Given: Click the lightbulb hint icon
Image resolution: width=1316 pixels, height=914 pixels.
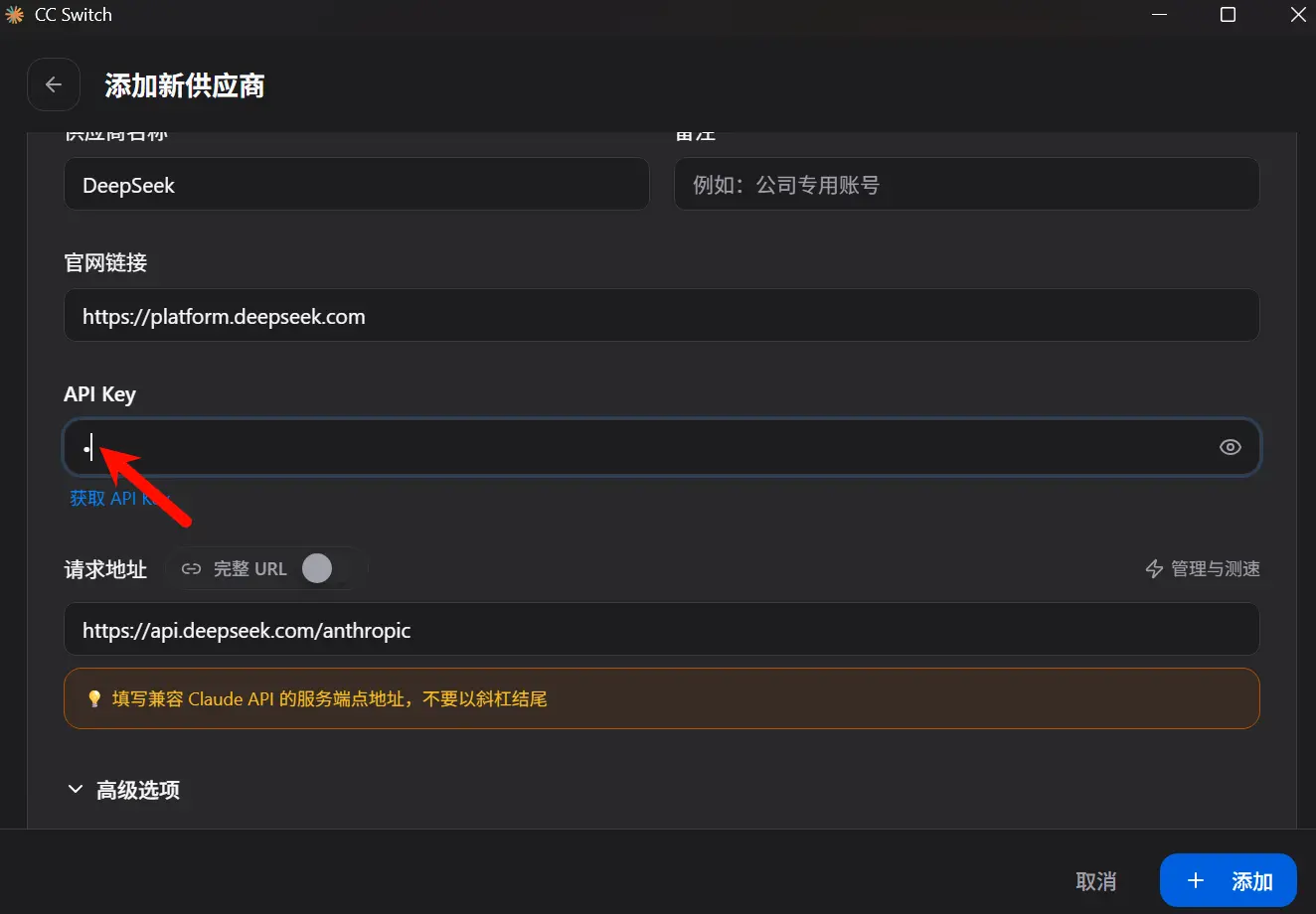Looking at the screenshot, I should [94, 698].
